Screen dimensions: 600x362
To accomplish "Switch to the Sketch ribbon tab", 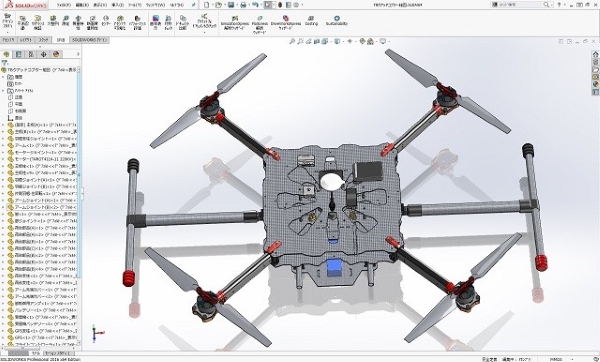I will pos(44,40).
